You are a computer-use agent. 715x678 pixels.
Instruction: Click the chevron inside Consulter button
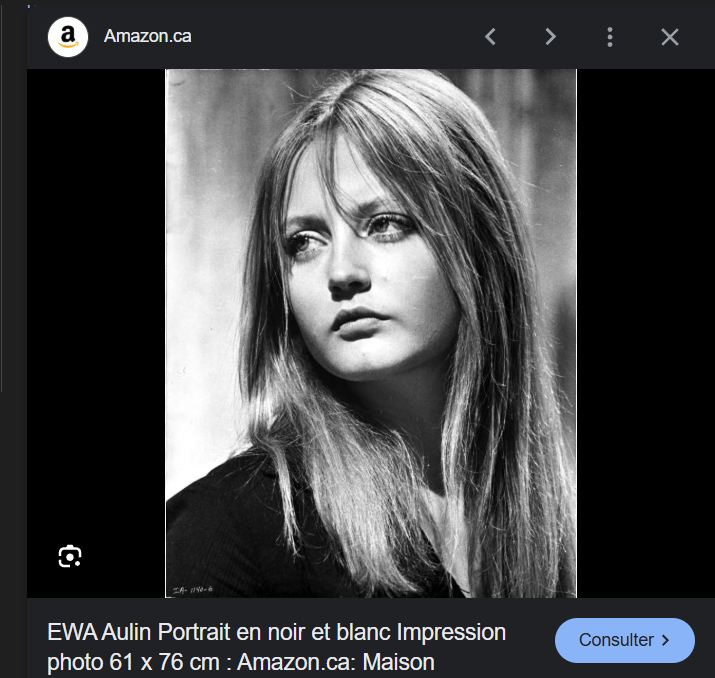(x=662, y=640)
